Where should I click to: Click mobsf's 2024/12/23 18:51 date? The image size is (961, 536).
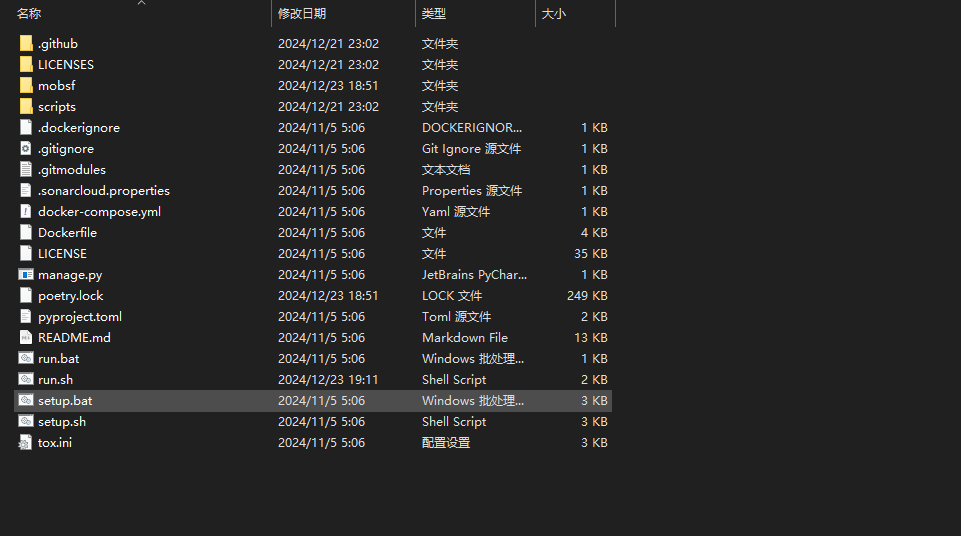click(x=328, y=85)
